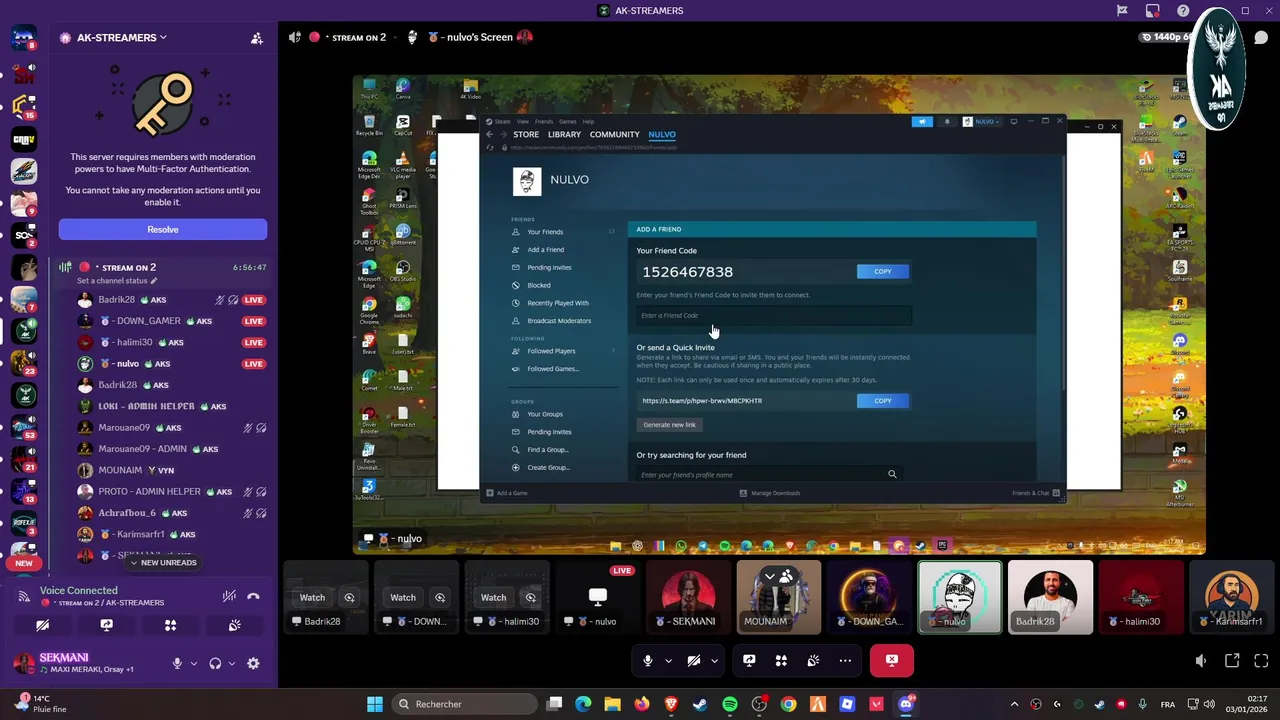1280x720 pixels.
Task: Click Windows Start button
Action: 374,704
